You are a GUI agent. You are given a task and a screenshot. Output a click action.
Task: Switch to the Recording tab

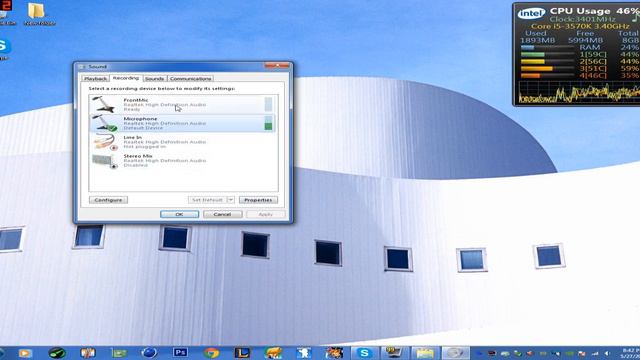point(126,78)
